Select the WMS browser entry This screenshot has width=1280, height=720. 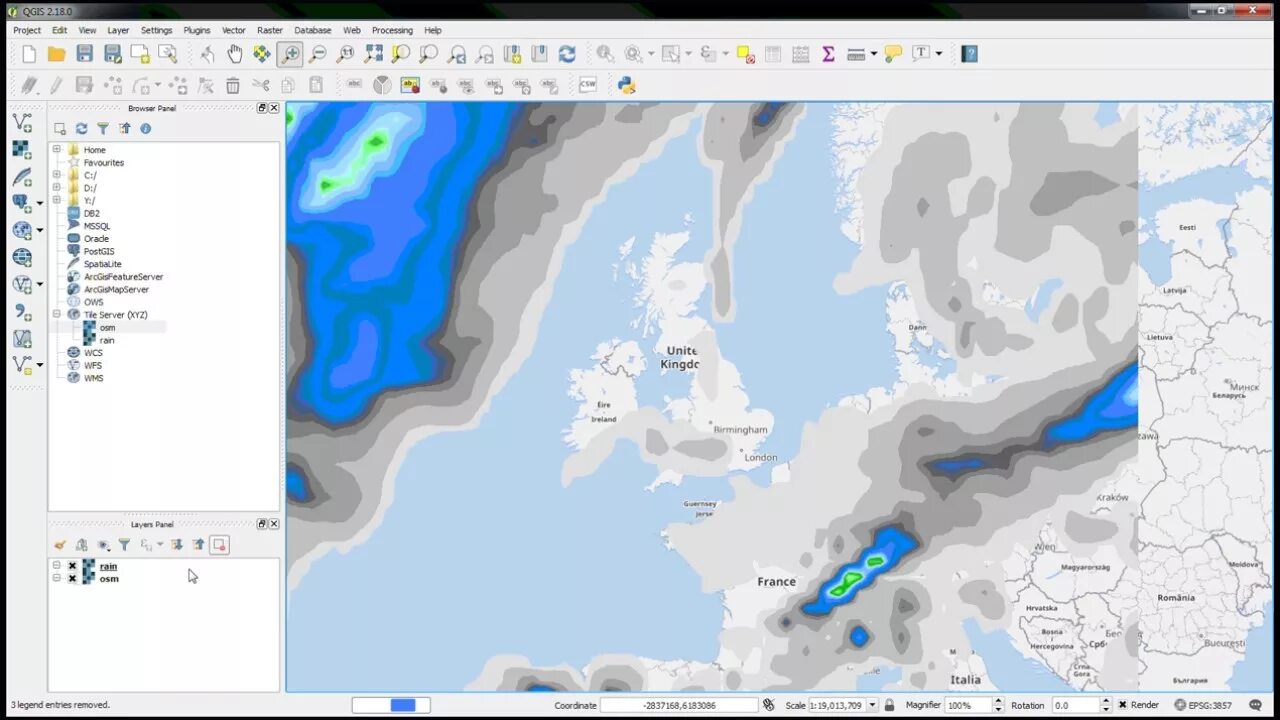tap(93, 378)
